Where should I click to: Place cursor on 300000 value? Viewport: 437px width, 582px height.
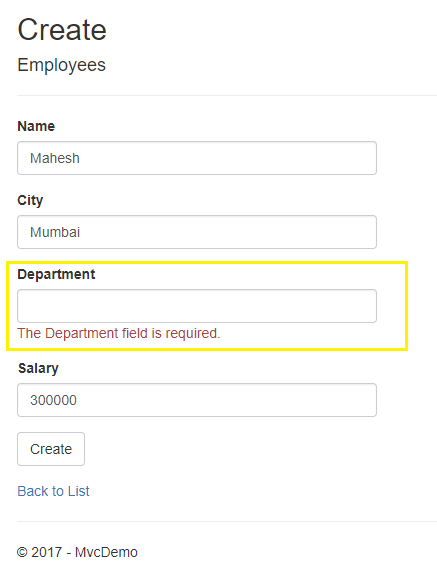click(x=53, y=400)
